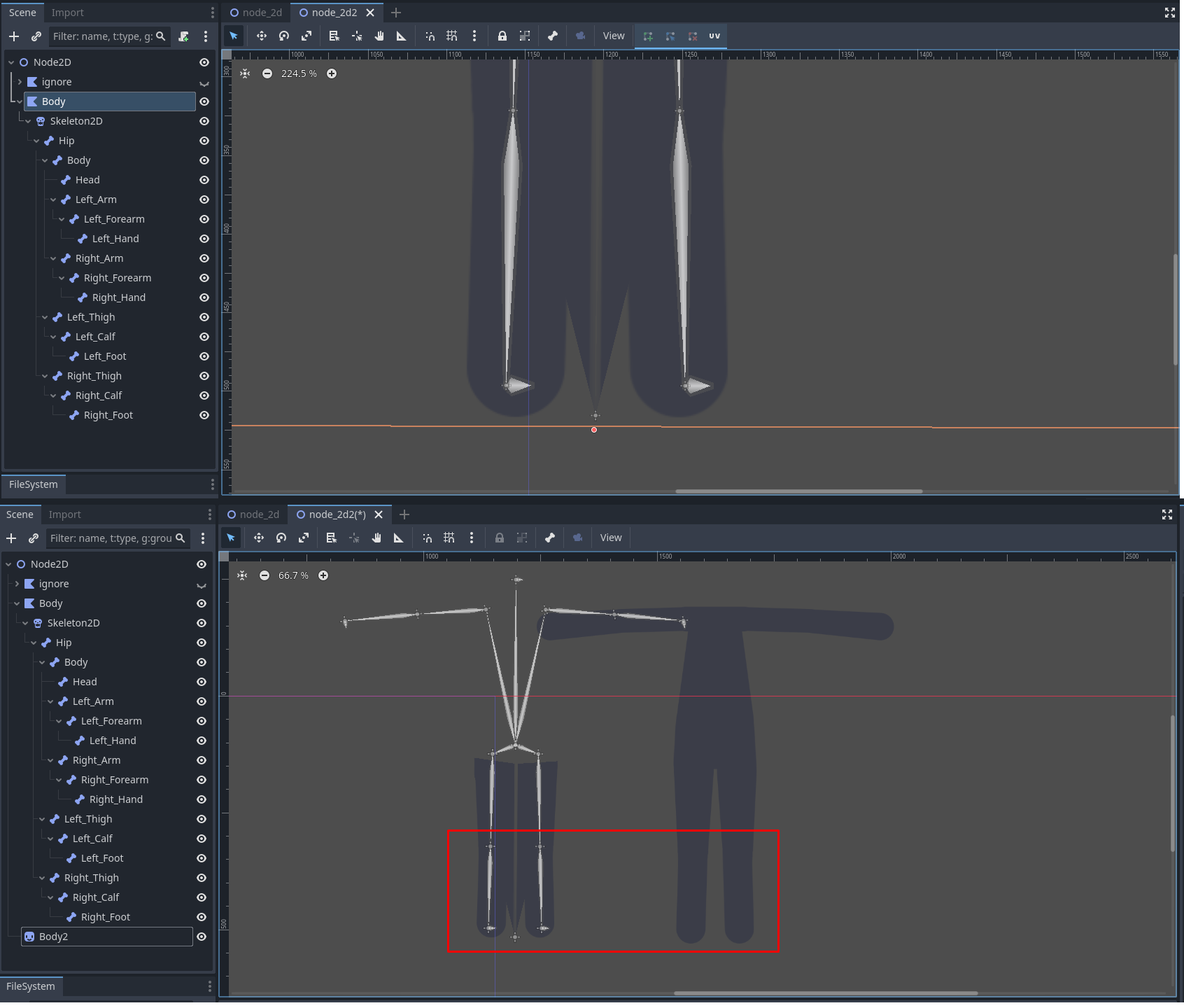Close node_2d2(*) tab in lower editor
The width and height of the screenshot is (1184, 1008).
pyautogui.click(x=379, y=514)
